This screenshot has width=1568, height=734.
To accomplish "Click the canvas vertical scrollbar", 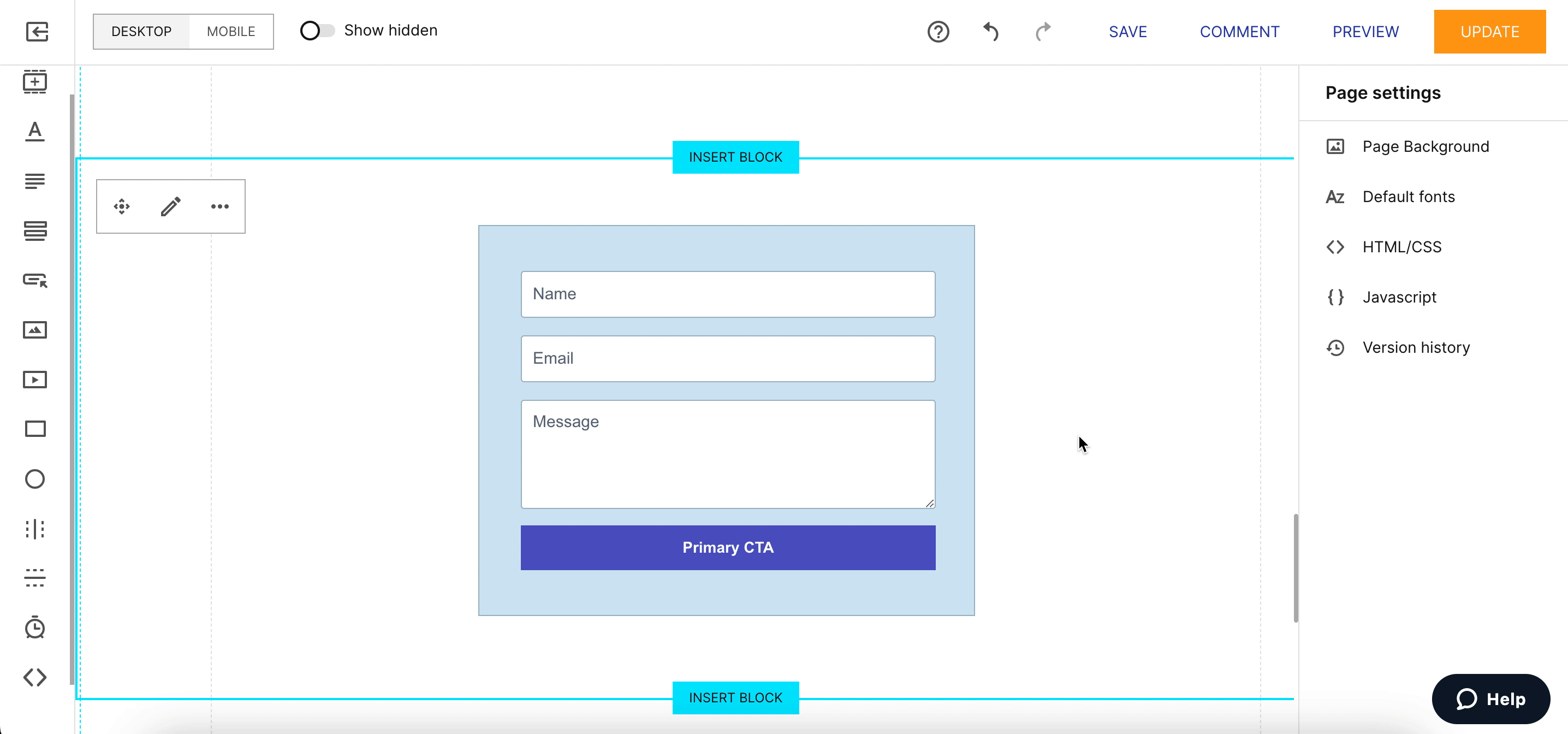I will (1296, 568).
